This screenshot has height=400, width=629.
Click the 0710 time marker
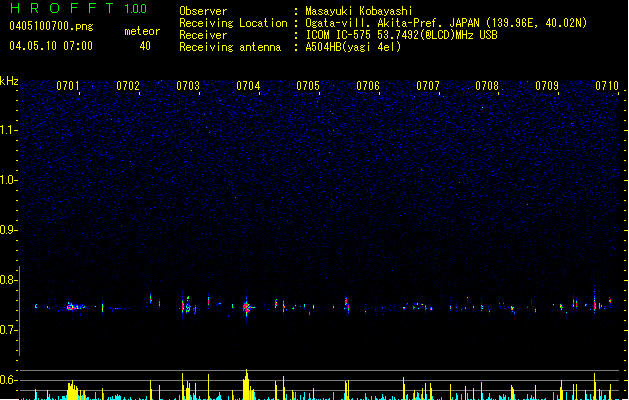607,86
